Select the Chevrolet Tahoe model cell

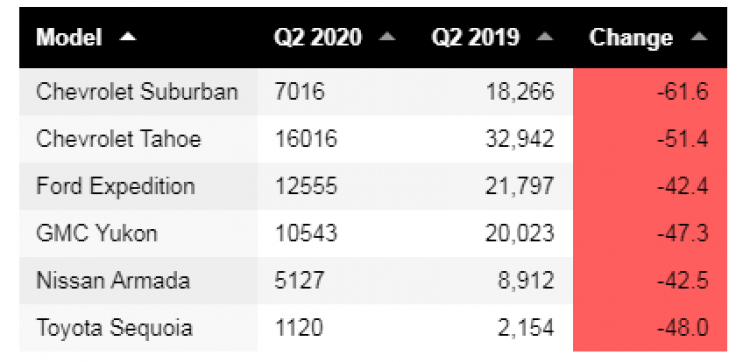[x=138, y=139]
